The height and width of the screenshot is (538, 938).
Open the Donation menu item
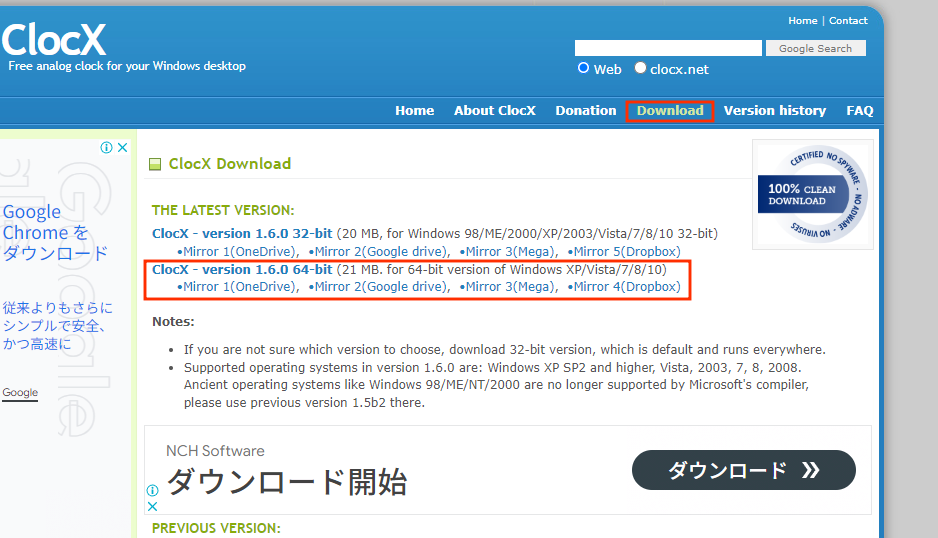pyautogui.click(x=586, y=111)
